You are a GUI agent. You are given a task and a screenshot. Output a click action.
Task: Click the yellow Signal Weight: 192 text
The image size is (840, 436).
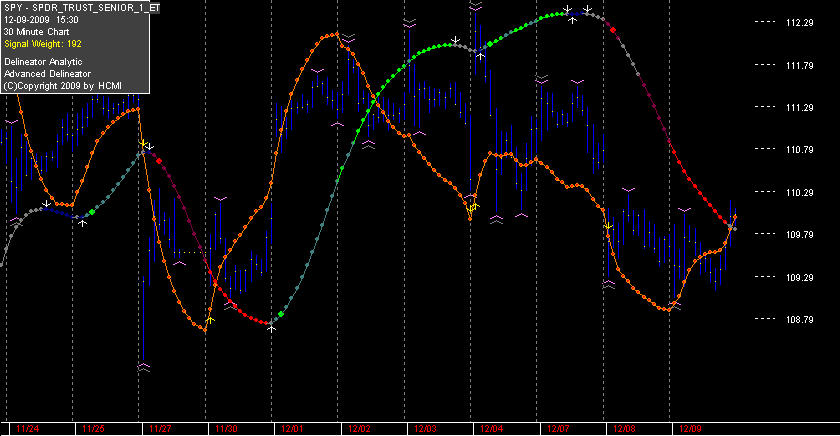pos(43,44)
